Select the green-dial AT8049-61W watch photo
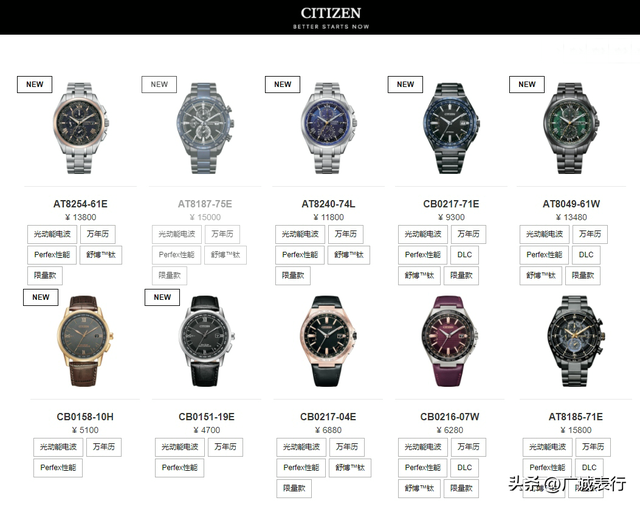The width and height of the screenshot is (640, 506). (x=571, y=128)
